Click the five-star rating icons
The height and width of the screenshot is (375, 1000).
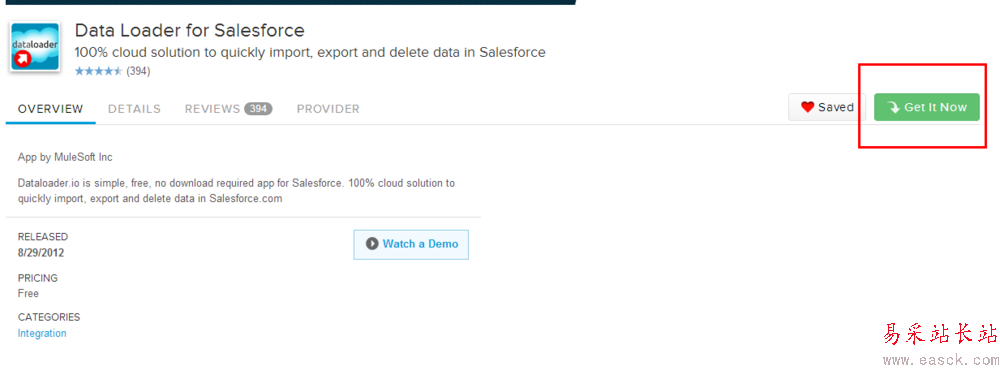click(x=98, y=71)
